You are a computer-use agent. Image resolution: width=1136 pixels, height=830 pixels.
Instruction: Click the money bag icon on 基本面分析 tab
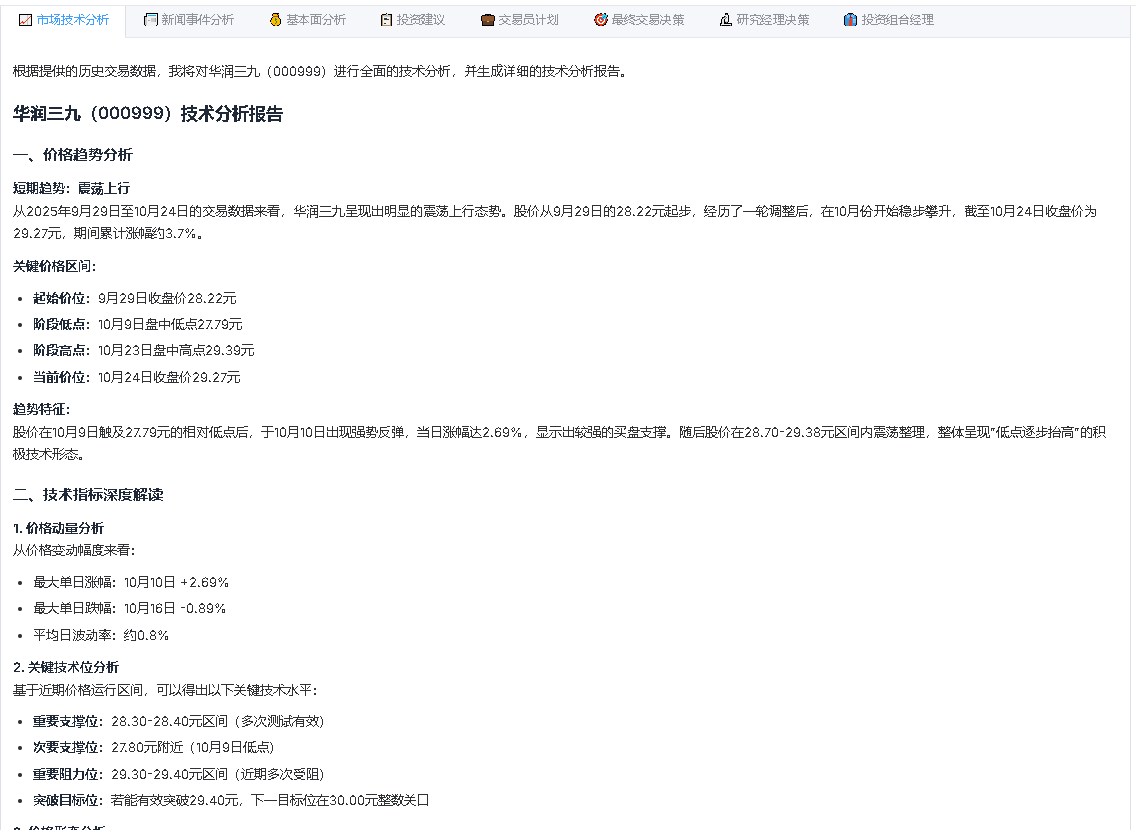(275, 20)
